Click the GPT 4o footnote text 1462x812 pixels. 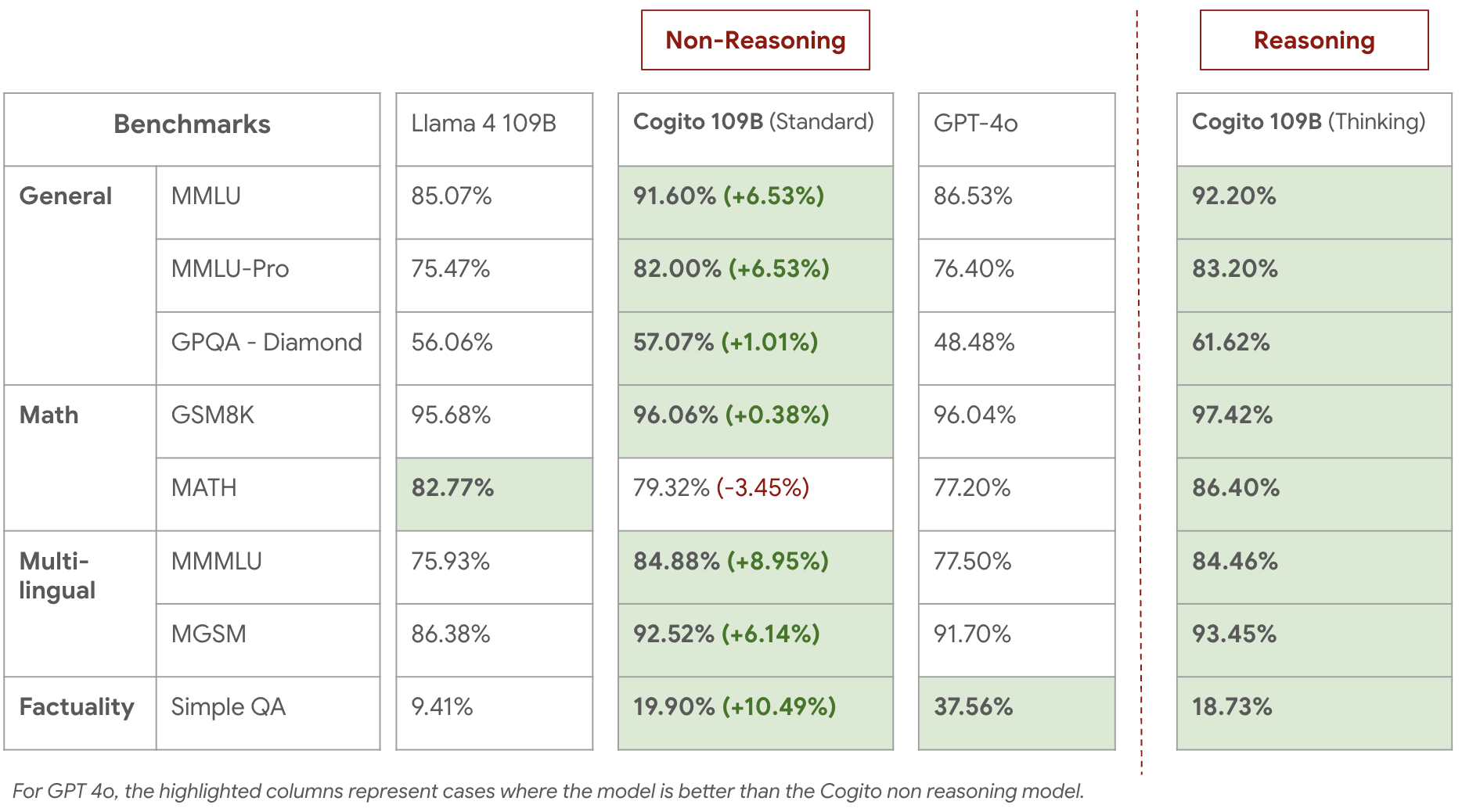[x=548, y=792]
